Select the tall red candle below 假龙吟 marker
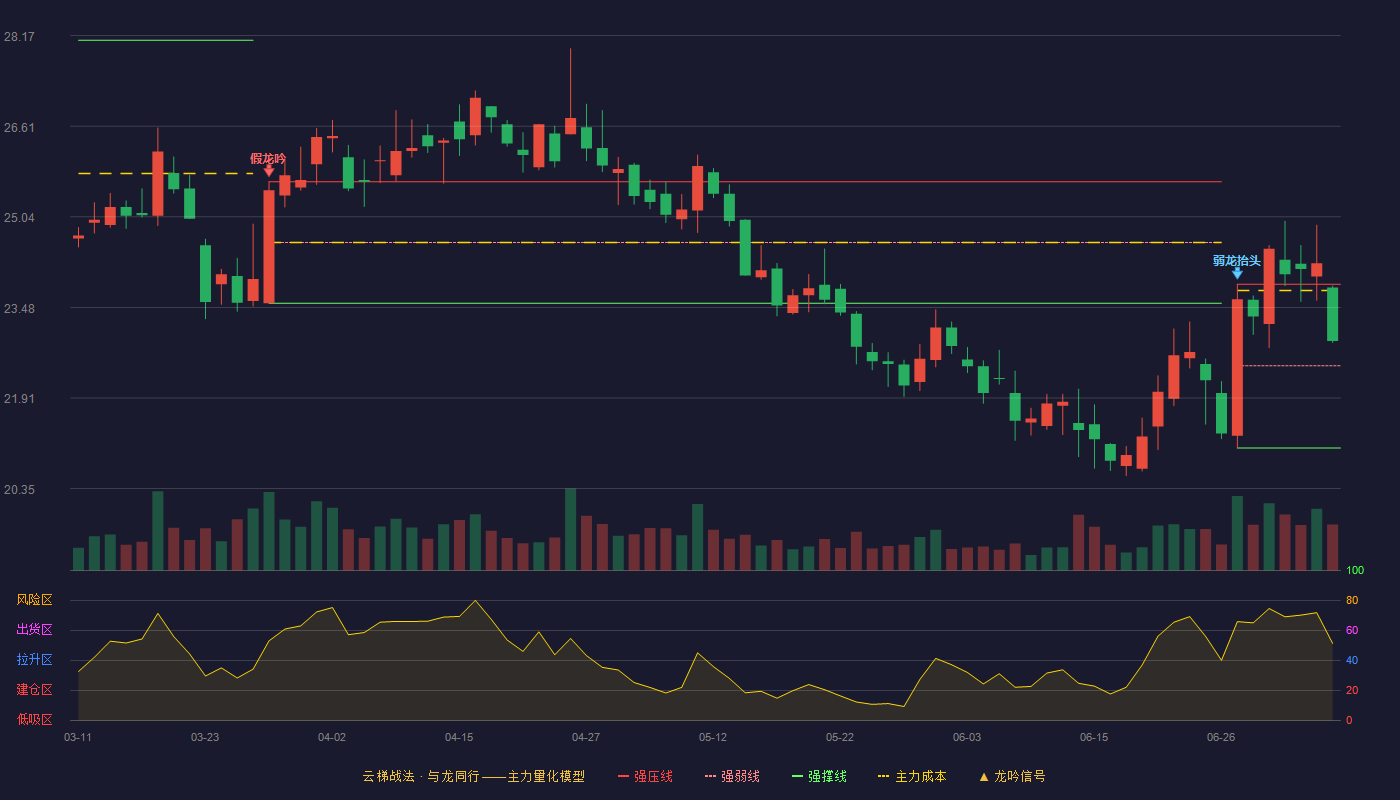The width and height of the screenshot is (1400, 800). pos(269,246)
